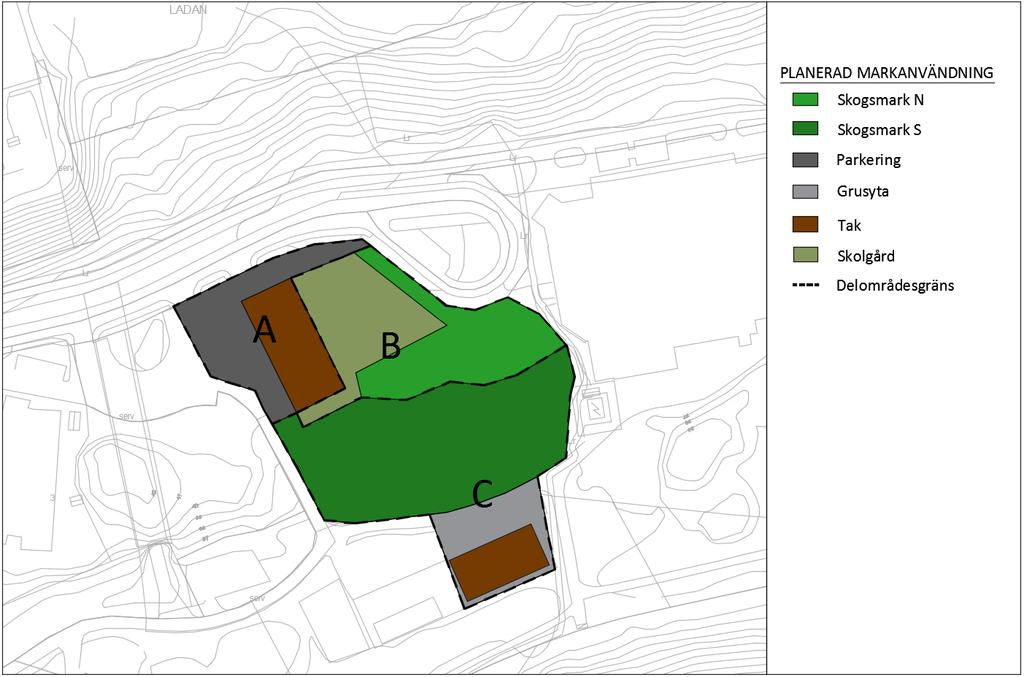This screenshot has height=677, width=1024.
Task: Click the 'Grusyta' legend label
Action: click(x=863, y=191)
